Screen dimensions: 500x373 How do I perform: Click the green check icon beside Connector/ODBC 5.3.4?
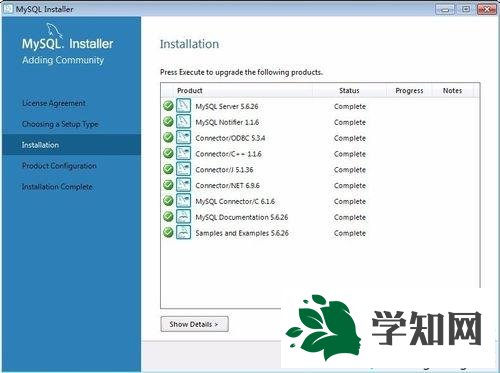[168, 137]
